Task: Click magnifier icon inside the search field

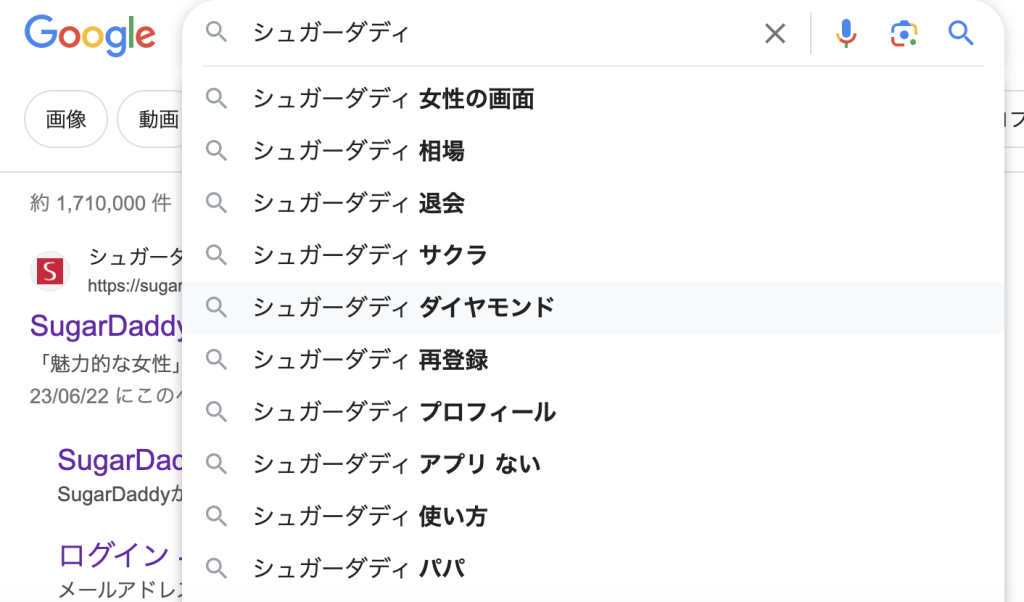Action: point(217,33)
